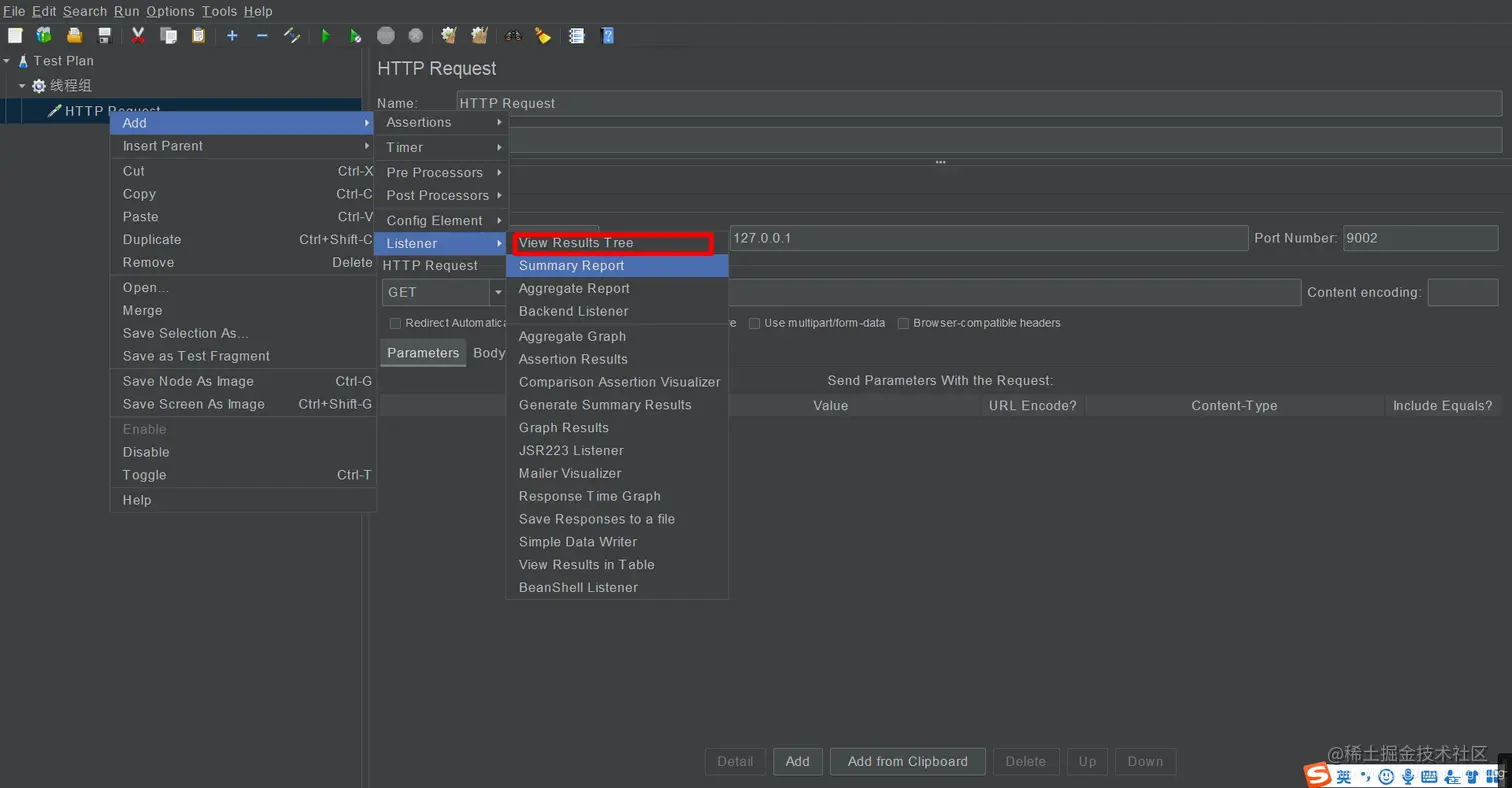The image size is (1512, 788).
Task: Open the Options menu in menu bar
Action: click(x=170, y=11)
